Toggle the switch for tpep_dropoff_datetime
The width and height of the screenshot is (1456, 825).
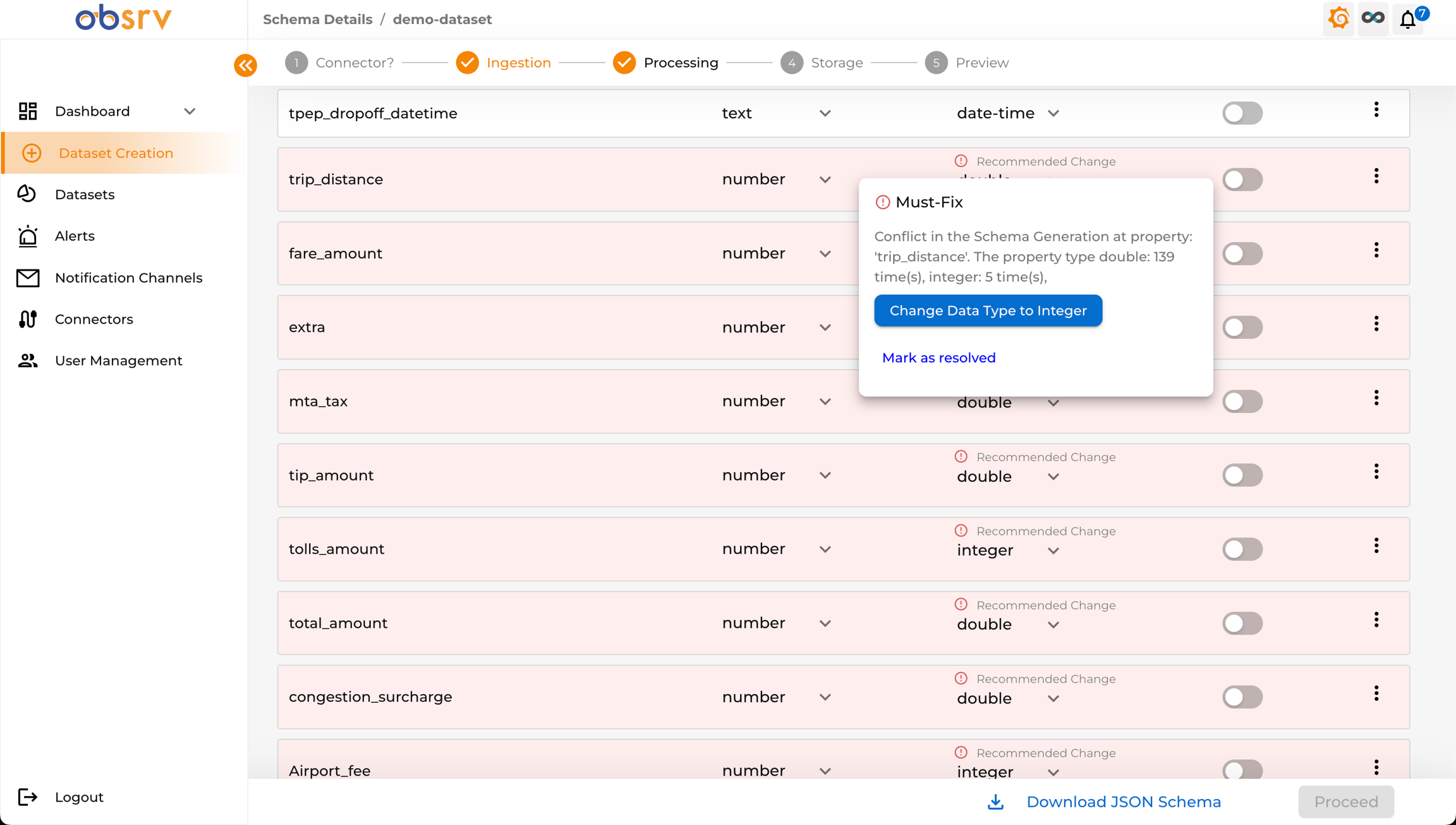[1242, 113]
